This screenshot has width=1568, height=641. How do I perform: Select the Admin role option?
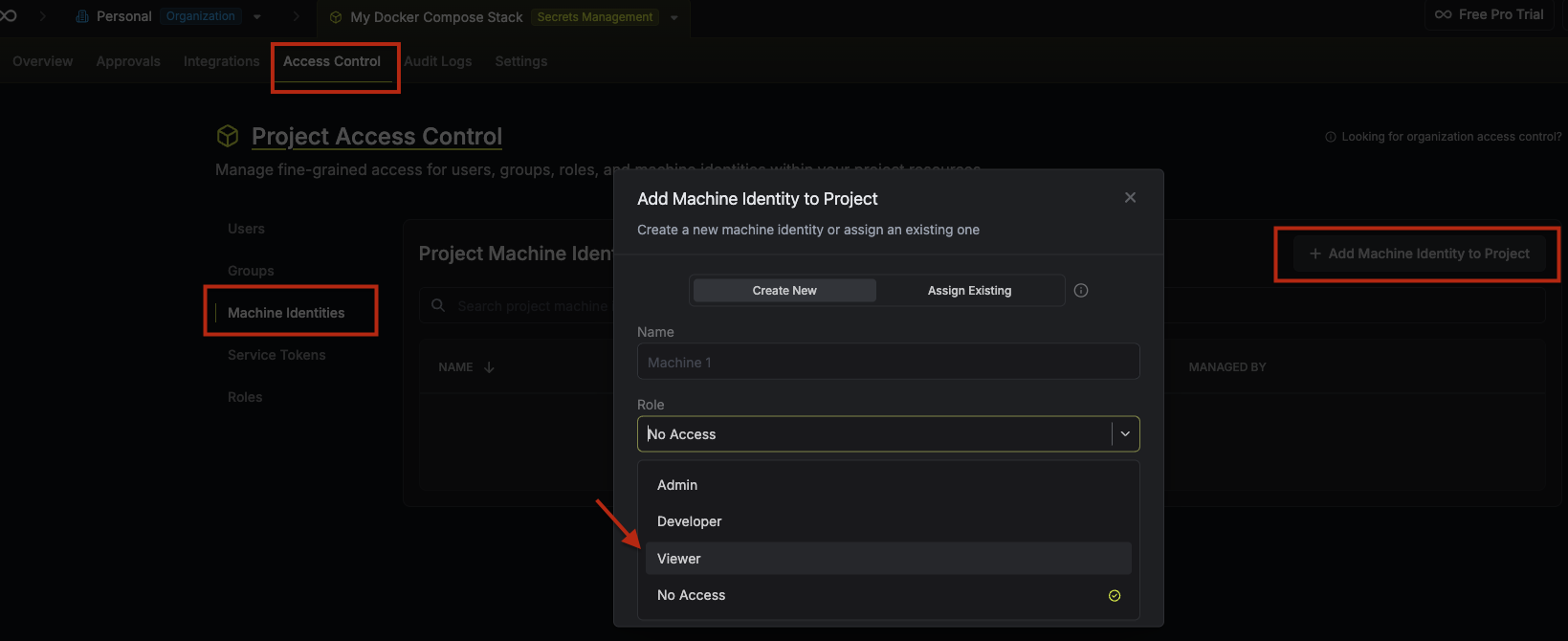(x=889, y=485)
